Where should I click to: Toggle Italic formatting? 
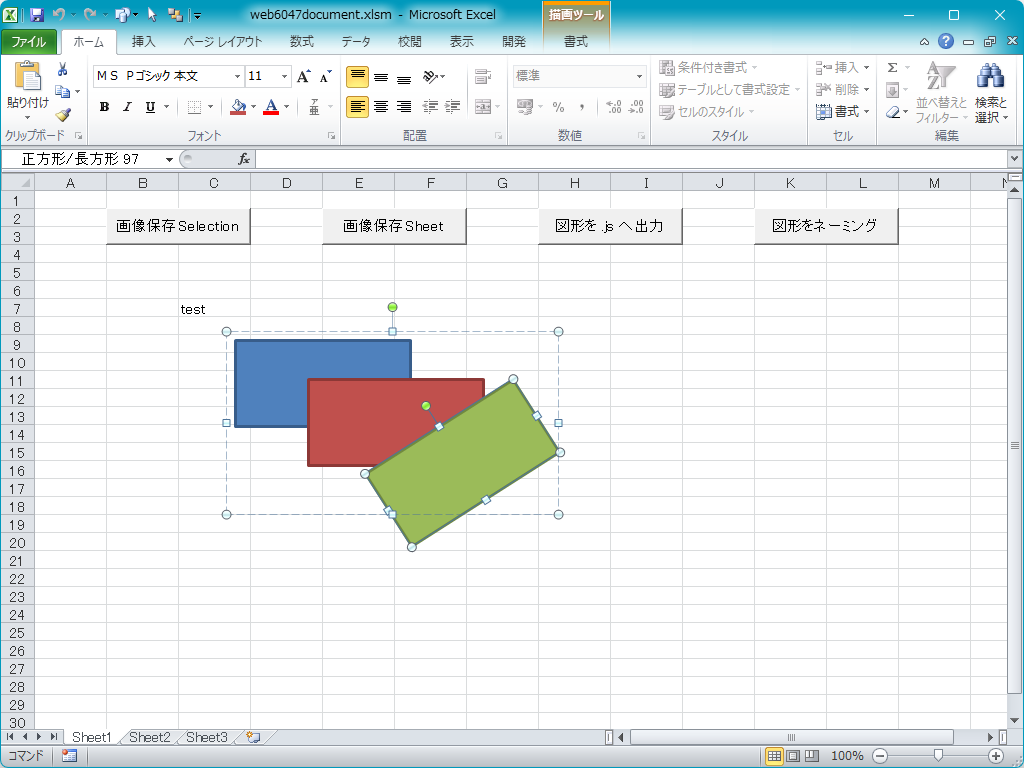(127, 107)
